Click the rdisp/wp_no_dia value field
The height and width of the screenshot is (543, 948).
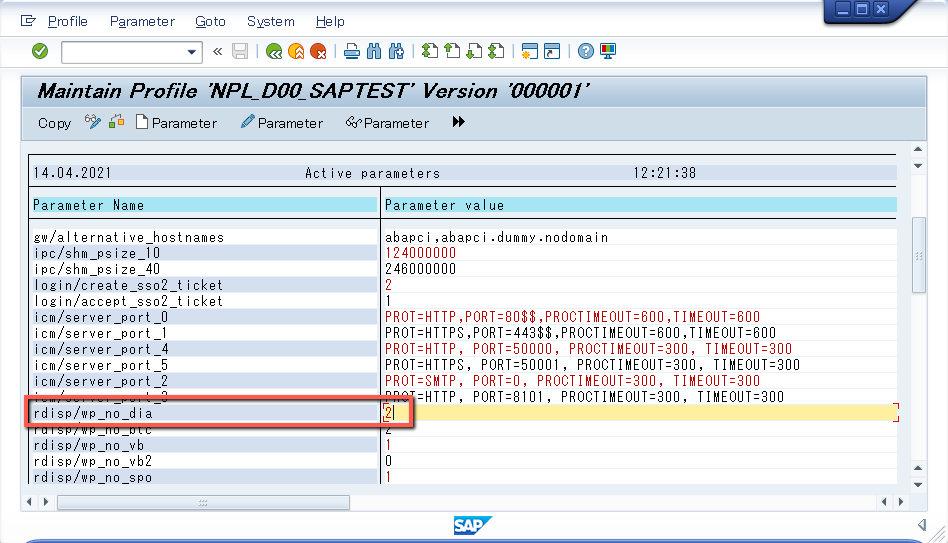pyautogui.click(x=641, y=414)
